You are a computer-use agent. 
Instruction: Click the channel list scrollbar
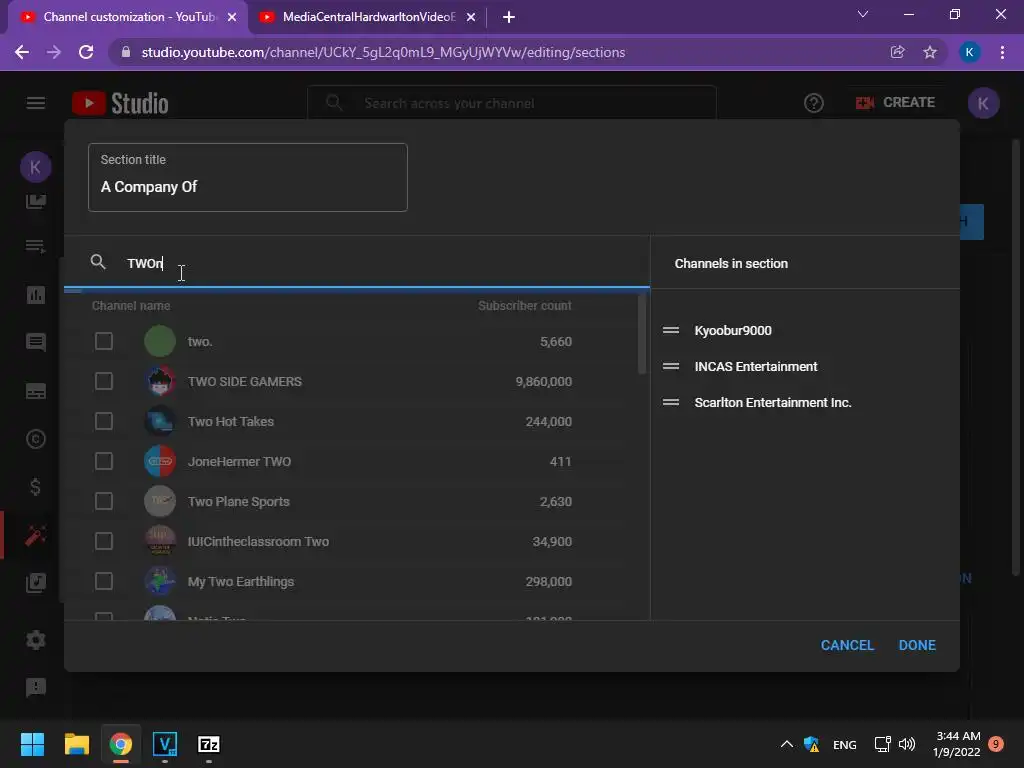tap(642, 334)
